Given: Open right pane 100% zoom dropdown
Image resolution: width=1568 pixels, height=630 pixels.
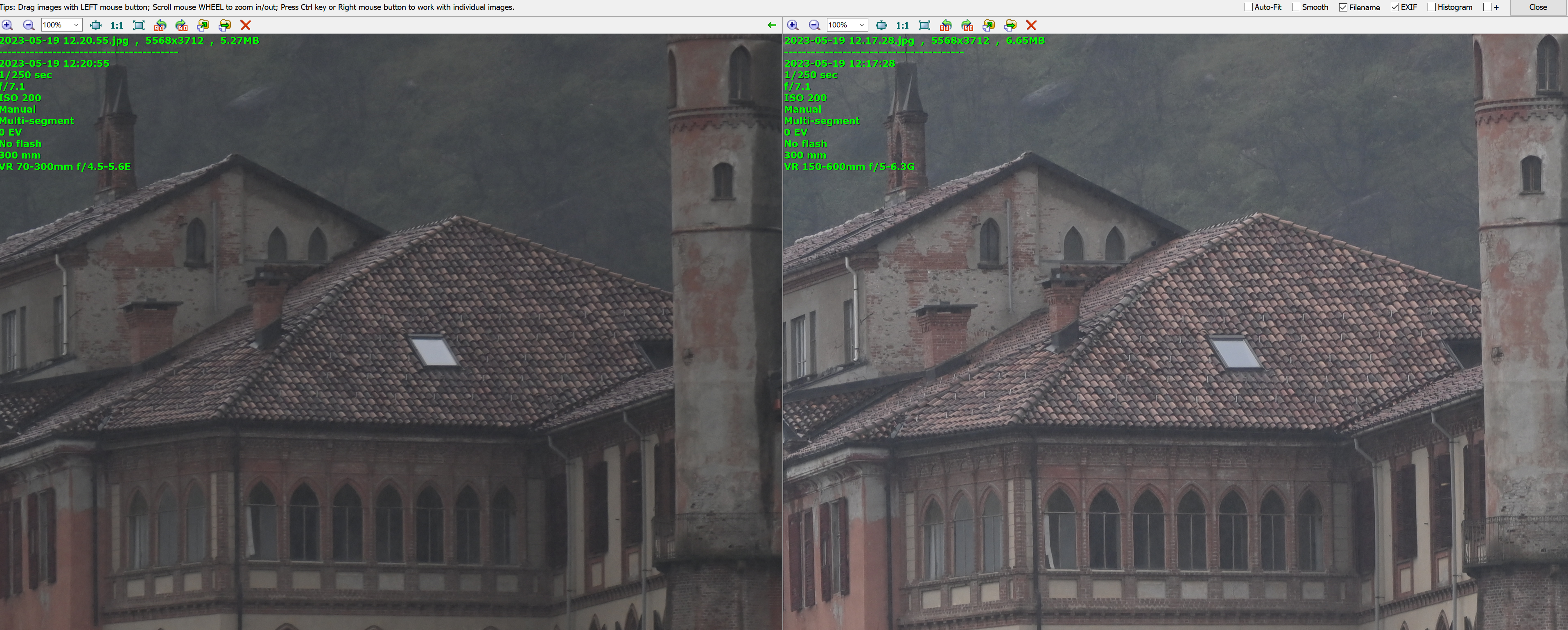Looking at the screenshot, I should [862, 25].
